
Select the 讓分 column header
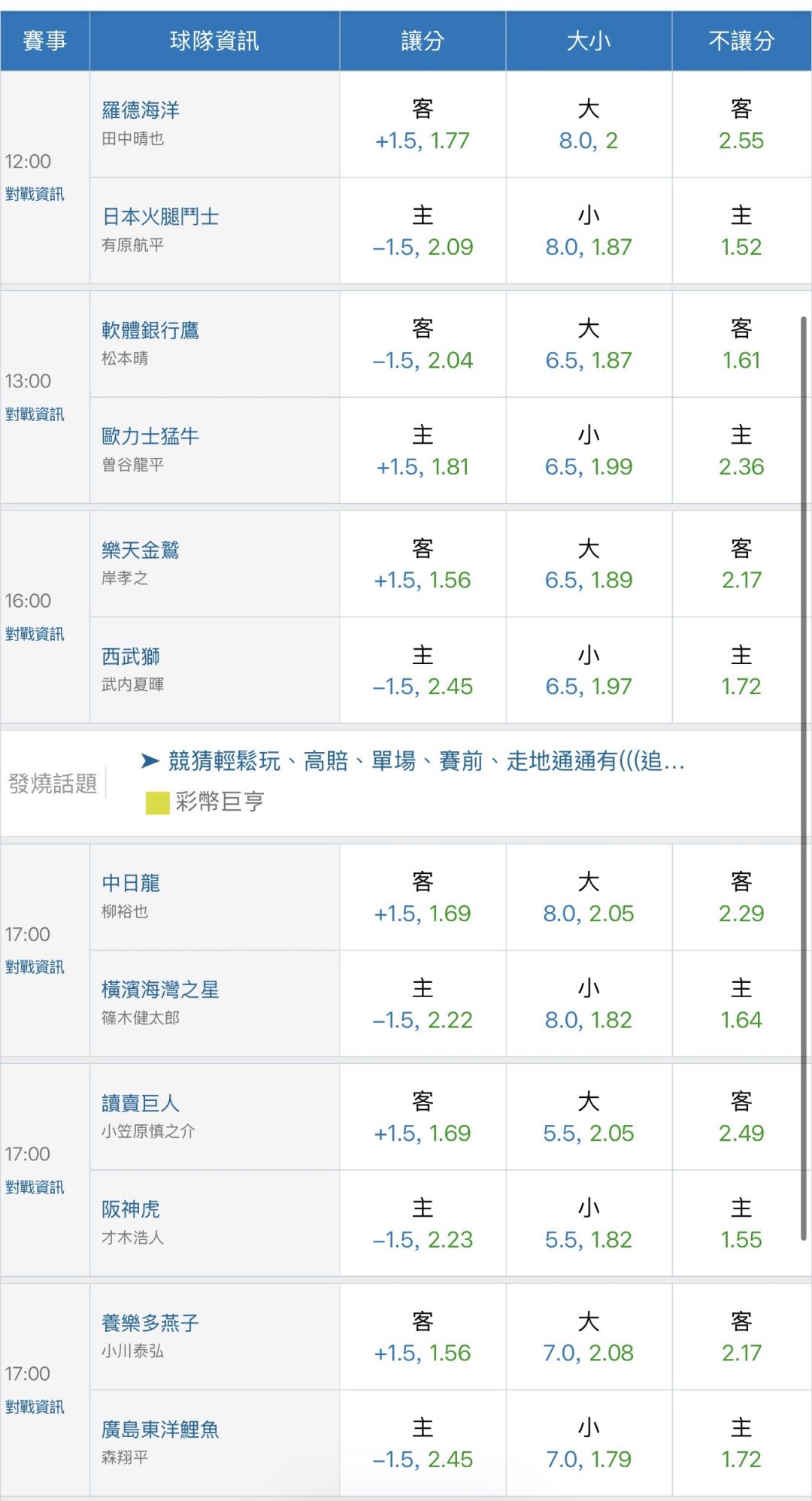point(423,41)
